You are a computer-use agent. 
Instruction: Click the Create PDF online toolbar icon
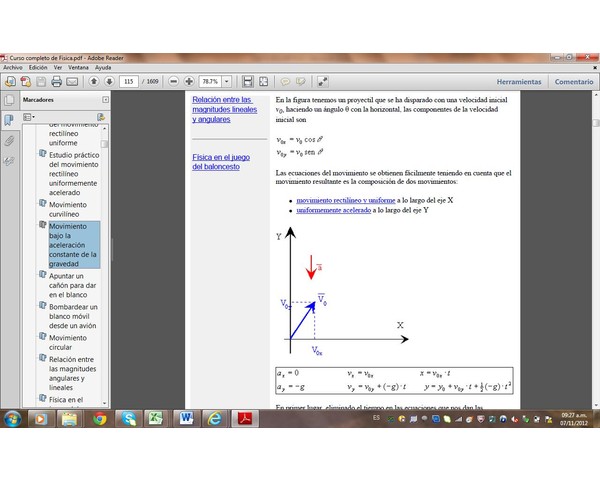[x=10, y=82]
